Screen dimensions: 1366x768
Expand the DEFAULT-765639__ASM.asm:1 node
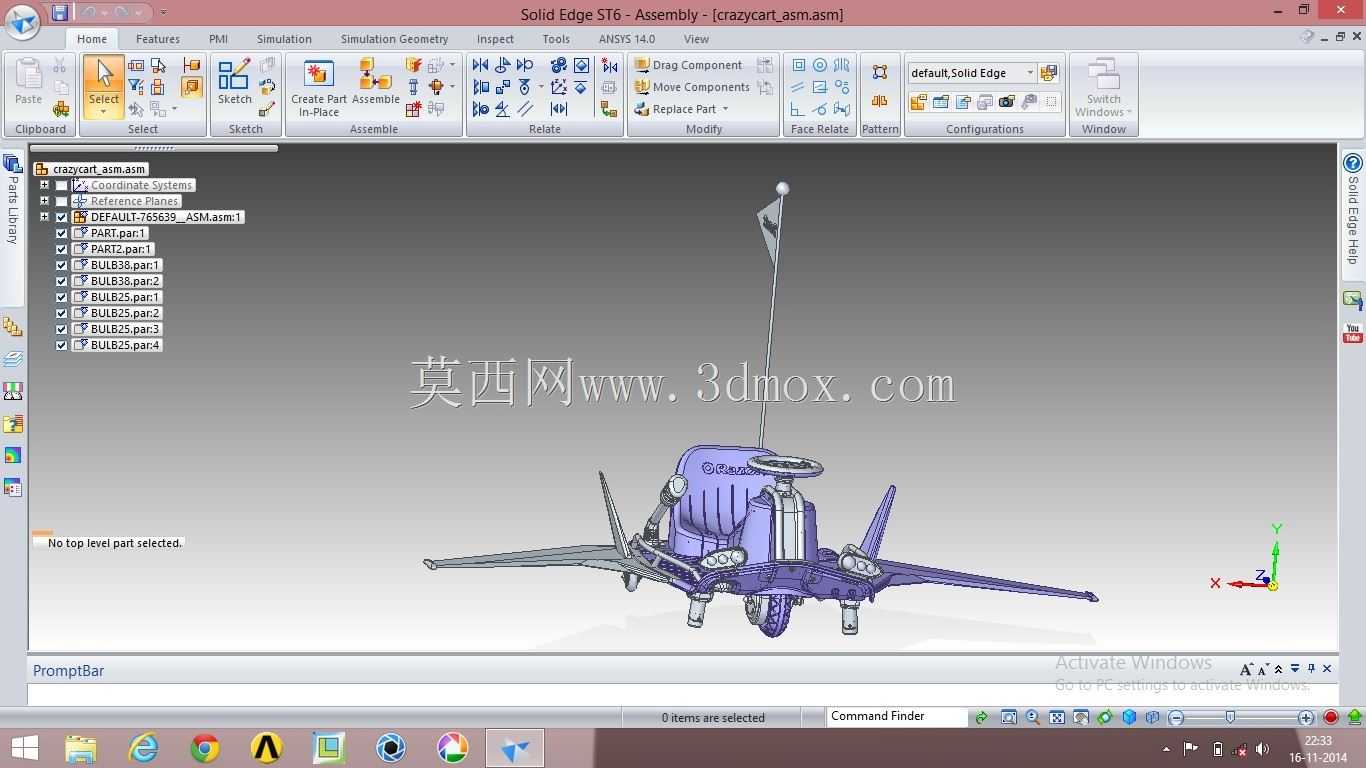coord(44,217)
